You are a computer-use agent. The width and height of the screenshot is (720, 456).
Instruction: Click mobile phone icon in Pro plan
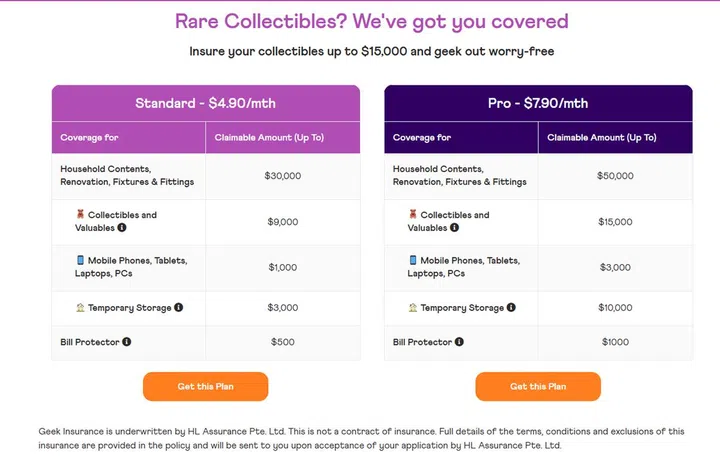tap(413, 260)
